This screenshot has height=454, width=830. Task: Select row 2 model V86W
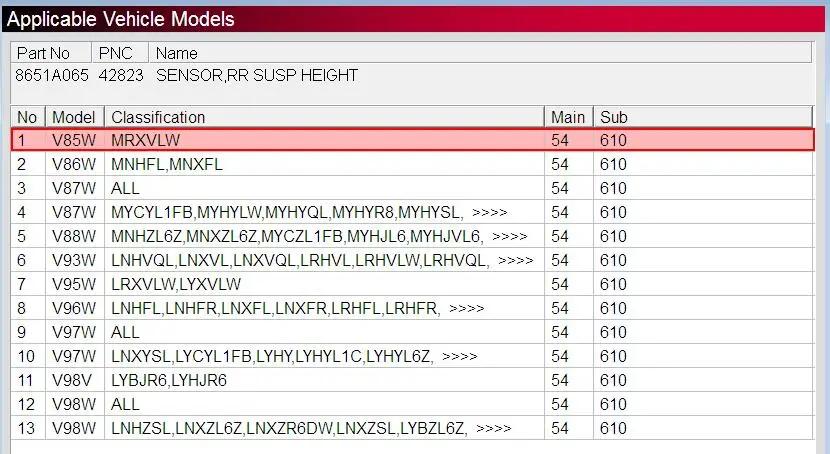tap(74, 164)
